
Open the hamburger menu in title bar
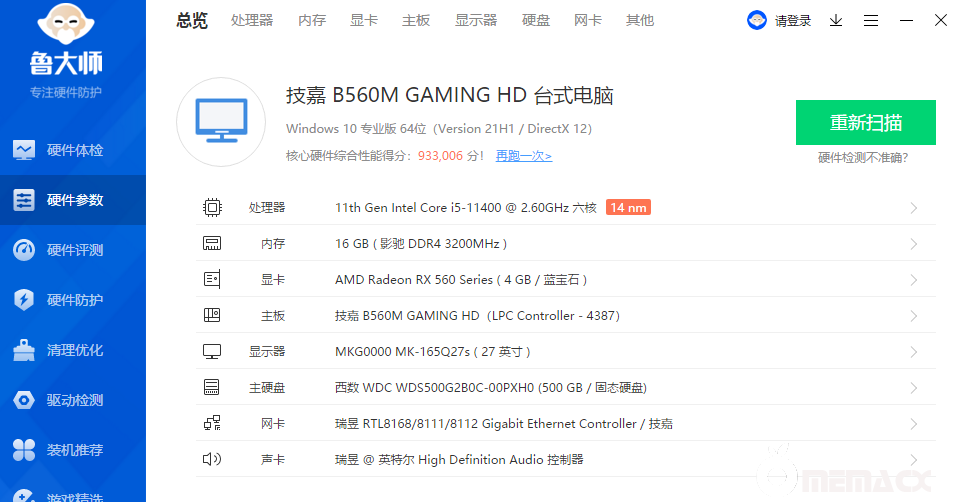(x=871, y=20)
